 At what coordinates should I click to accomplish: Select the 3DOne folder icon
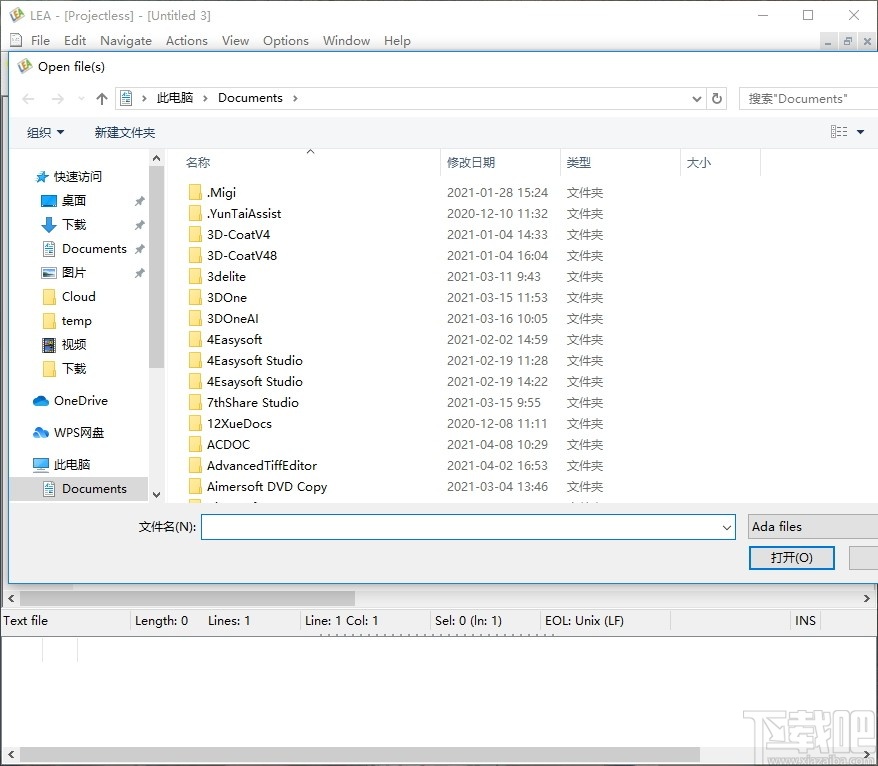195,297
